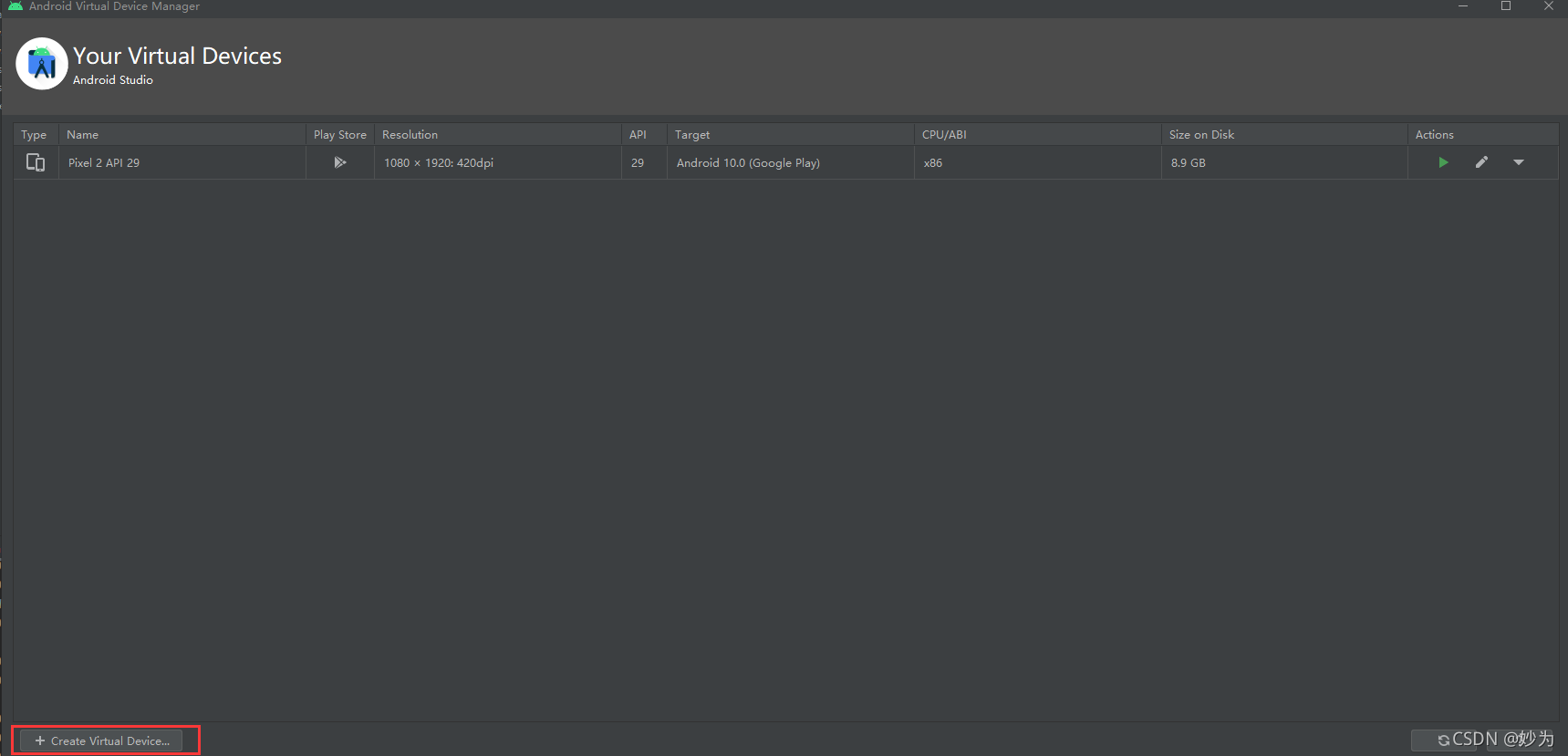Minimize the Android Virtual Device Manager window

click(1463, 5)
